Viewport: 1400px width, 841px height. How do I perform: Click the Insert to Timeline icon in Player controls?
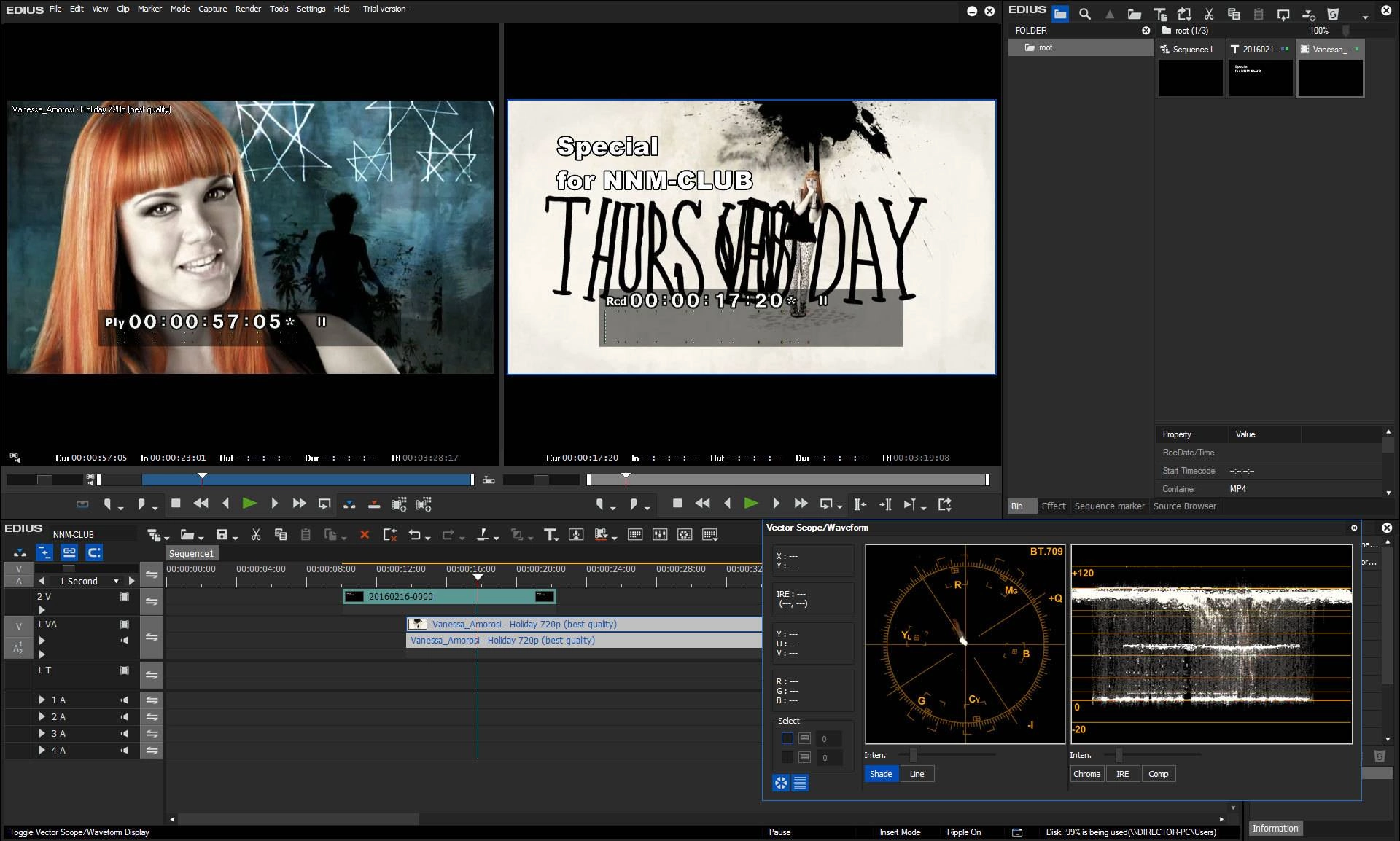[x=349, y=504]
